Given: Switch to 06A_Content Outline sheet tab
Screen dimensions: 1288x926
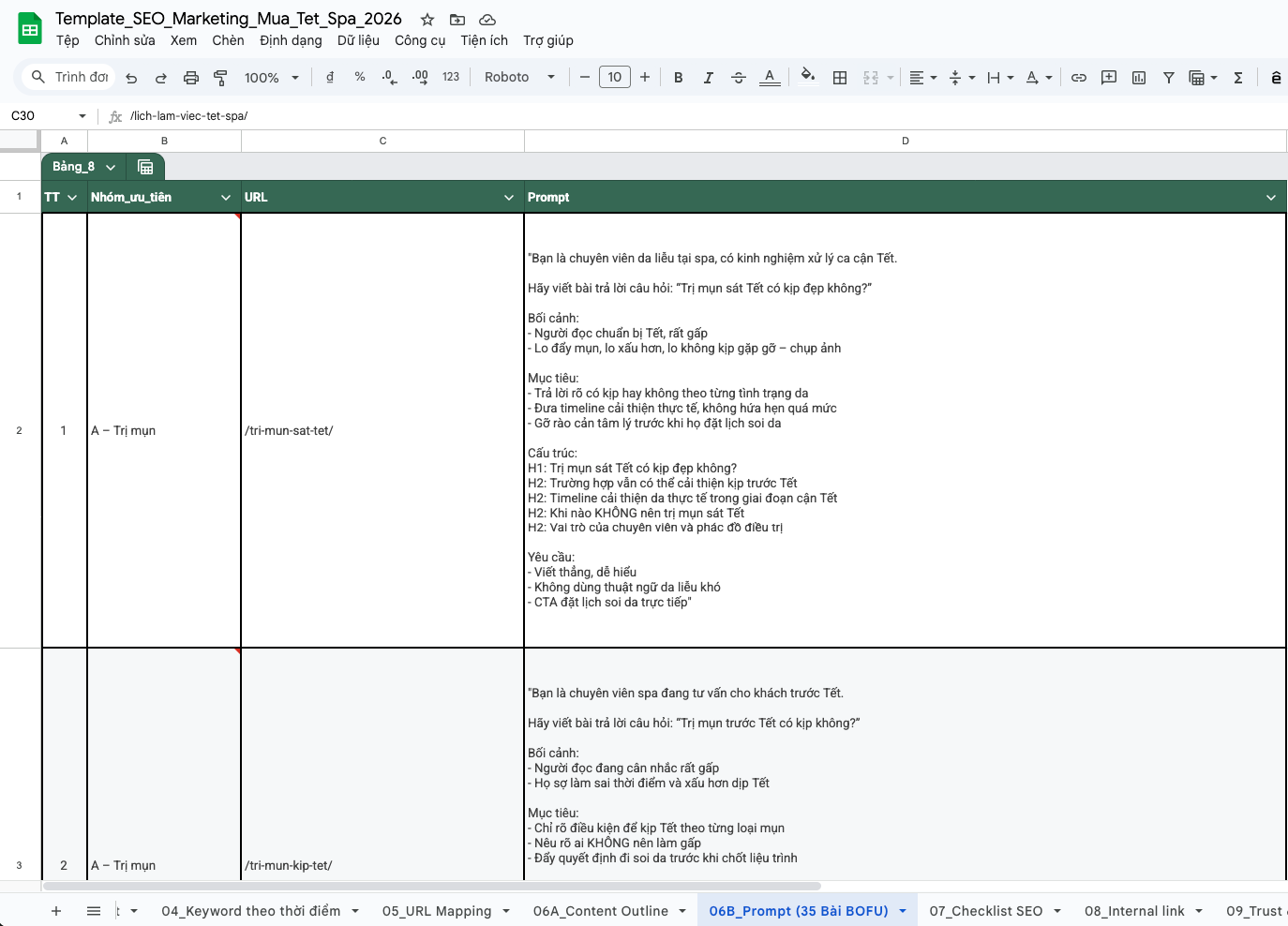Looking at the screenshot, I should 601,911.
